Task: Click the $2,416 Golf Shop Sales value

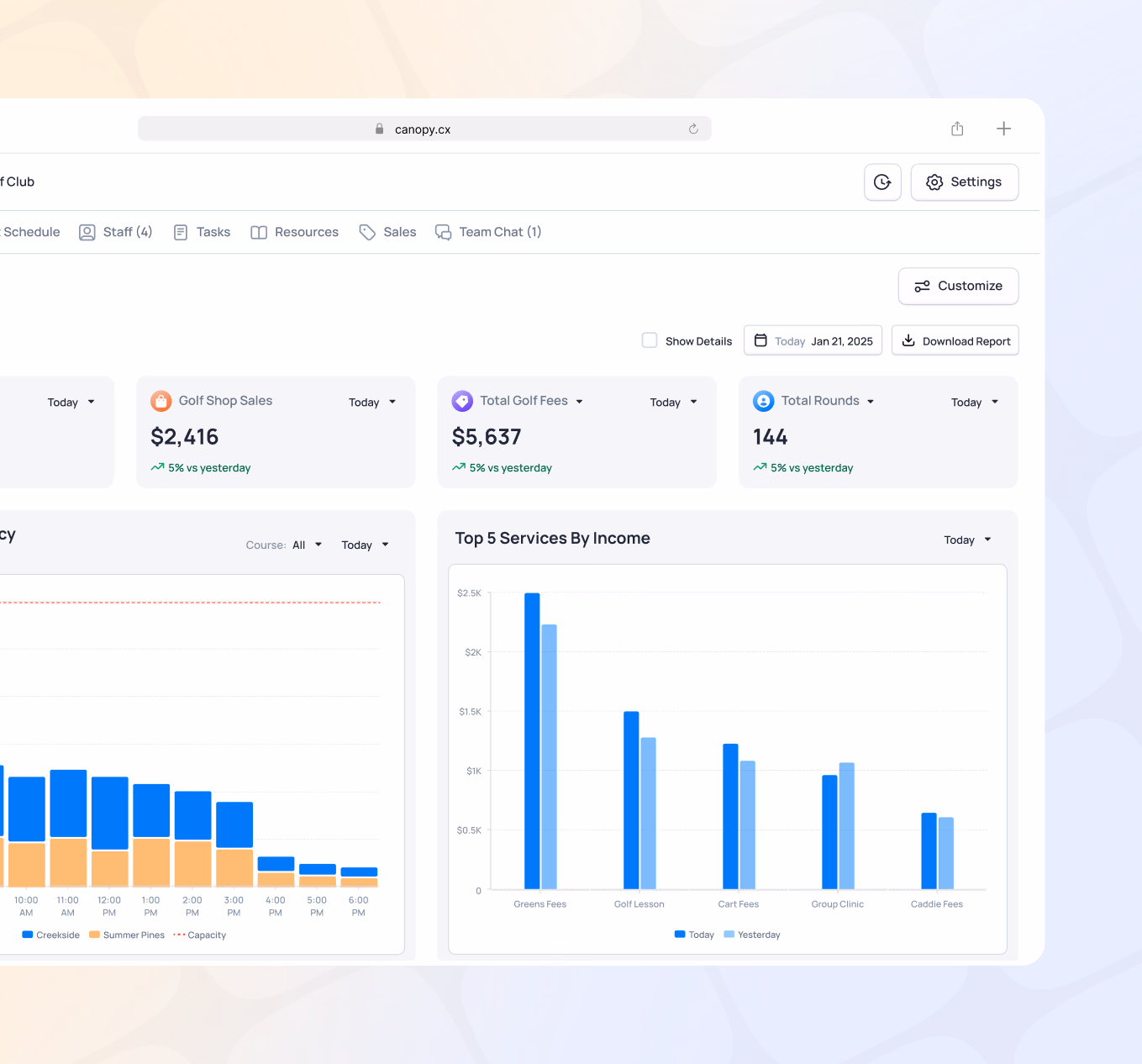Action: click(185, 437)
